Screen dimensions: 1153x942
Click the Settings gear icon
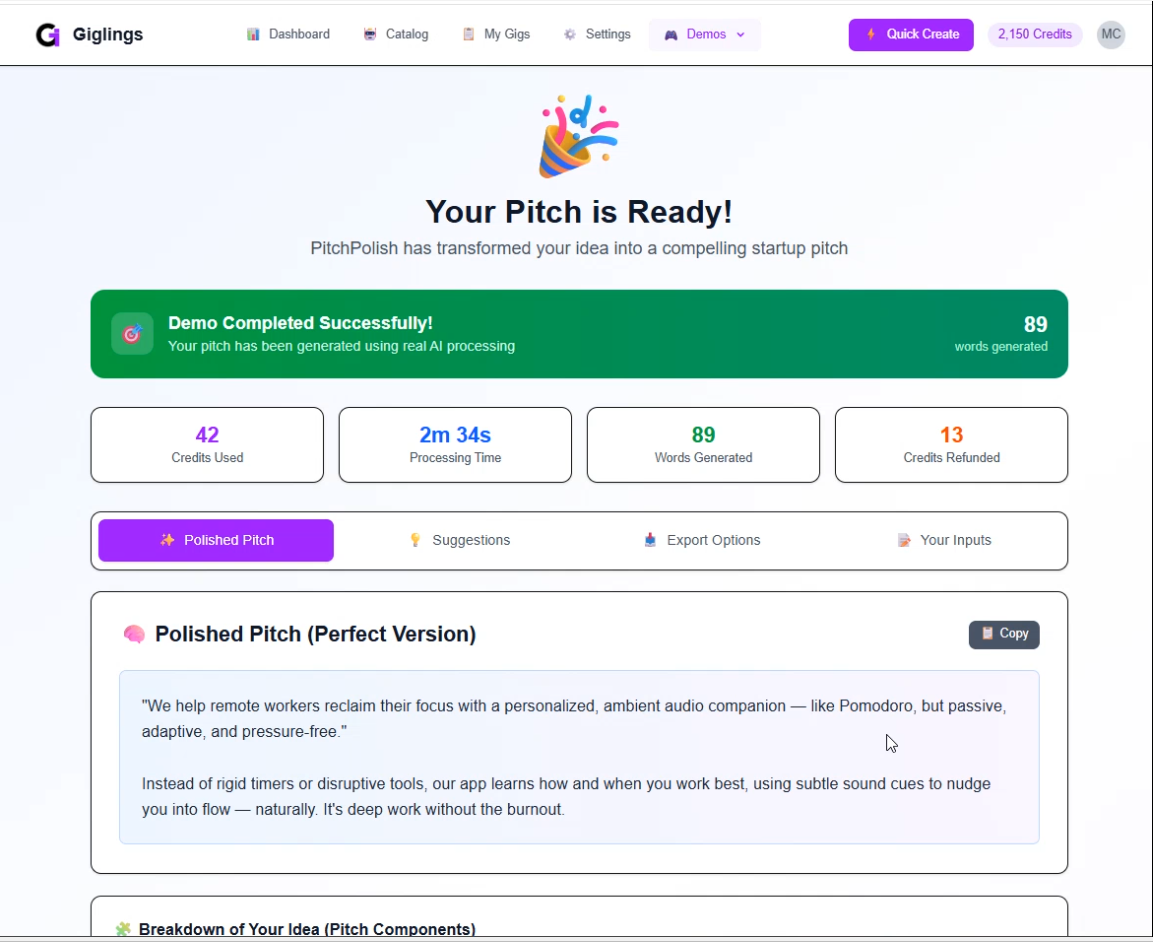click(569, 34)
